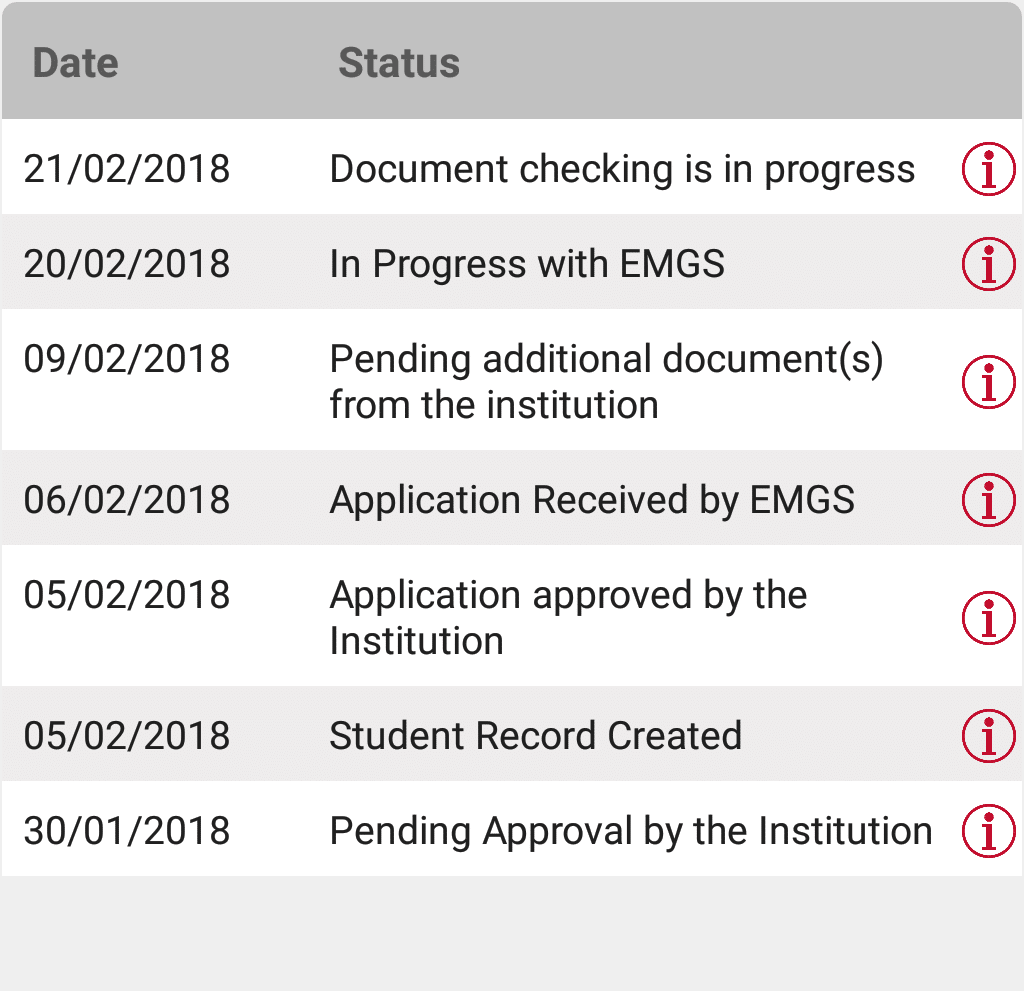The image size is (1024, 991).
Task: Click 'Pending Approval by the Institution' status text
Action: click(630, 830)
